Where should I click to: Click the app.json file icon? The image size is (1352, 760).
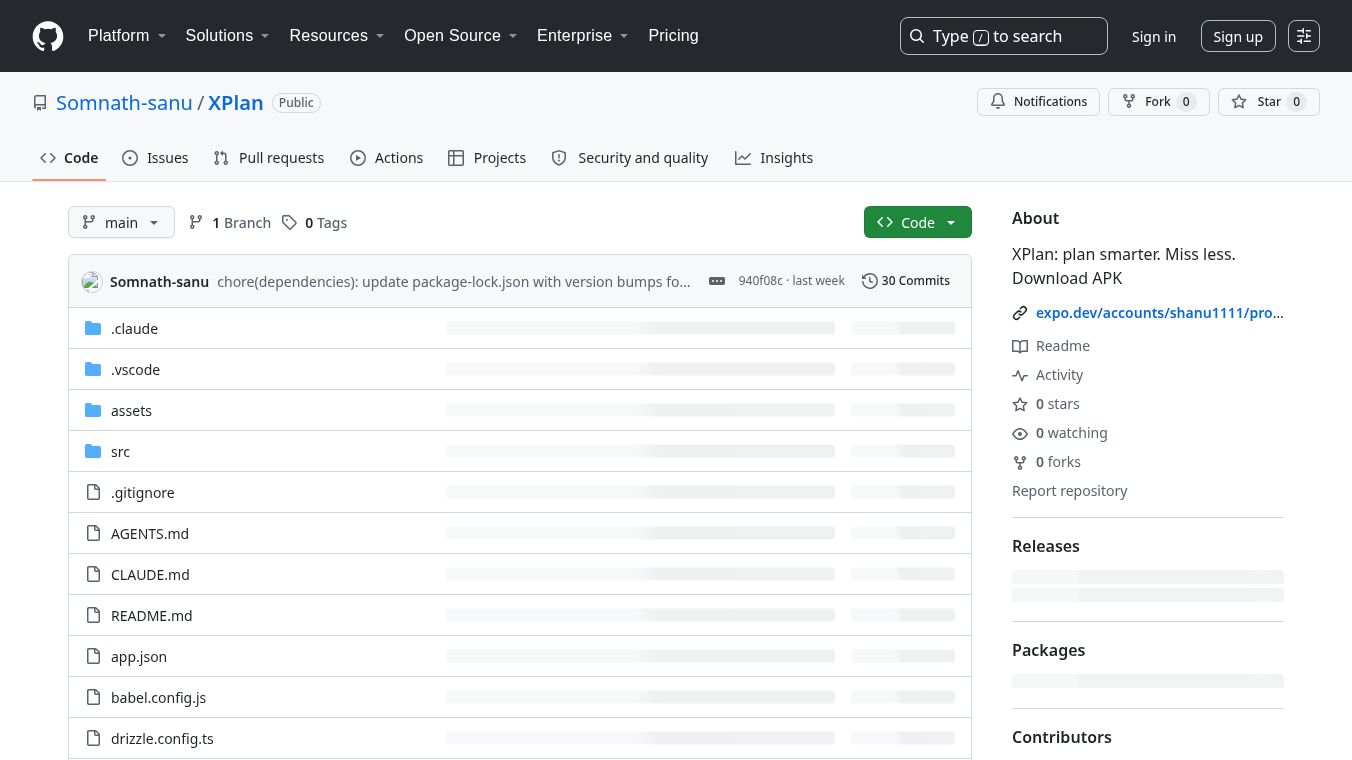tap(93, 656)
